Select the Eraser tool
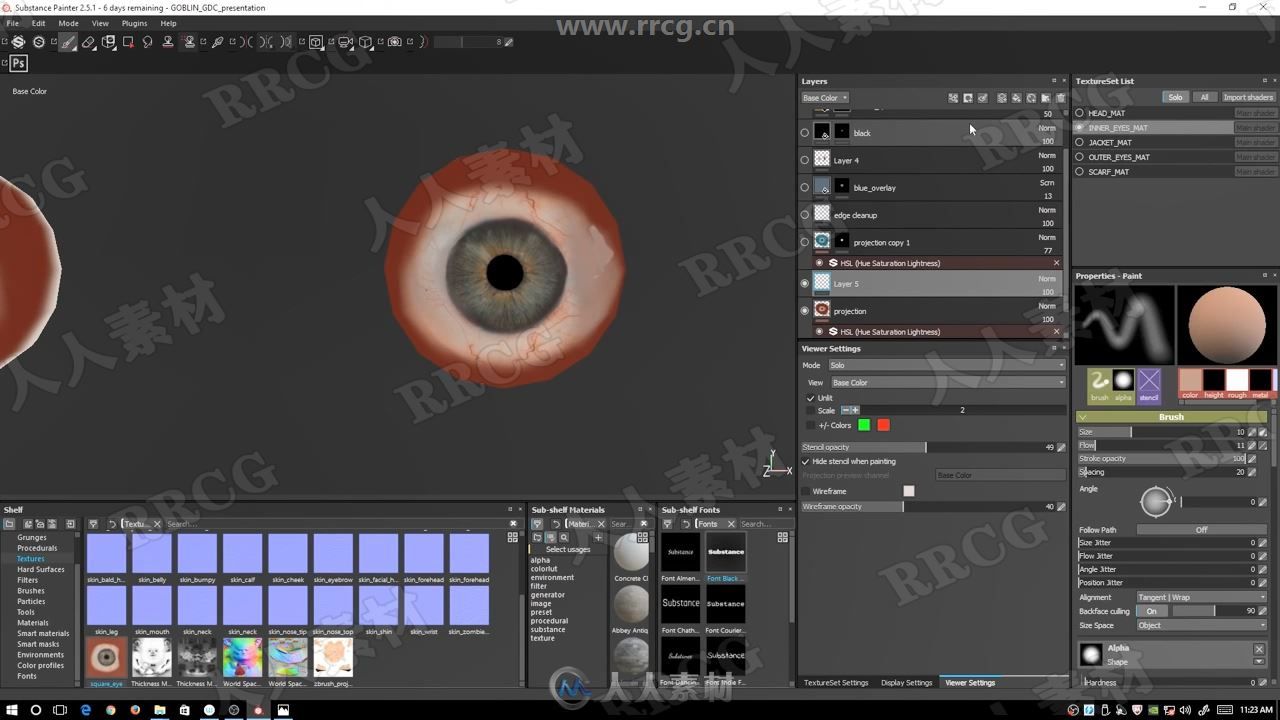Image resolution: width=1280 pixels, height=720 pixels. (x=88, y=42)
